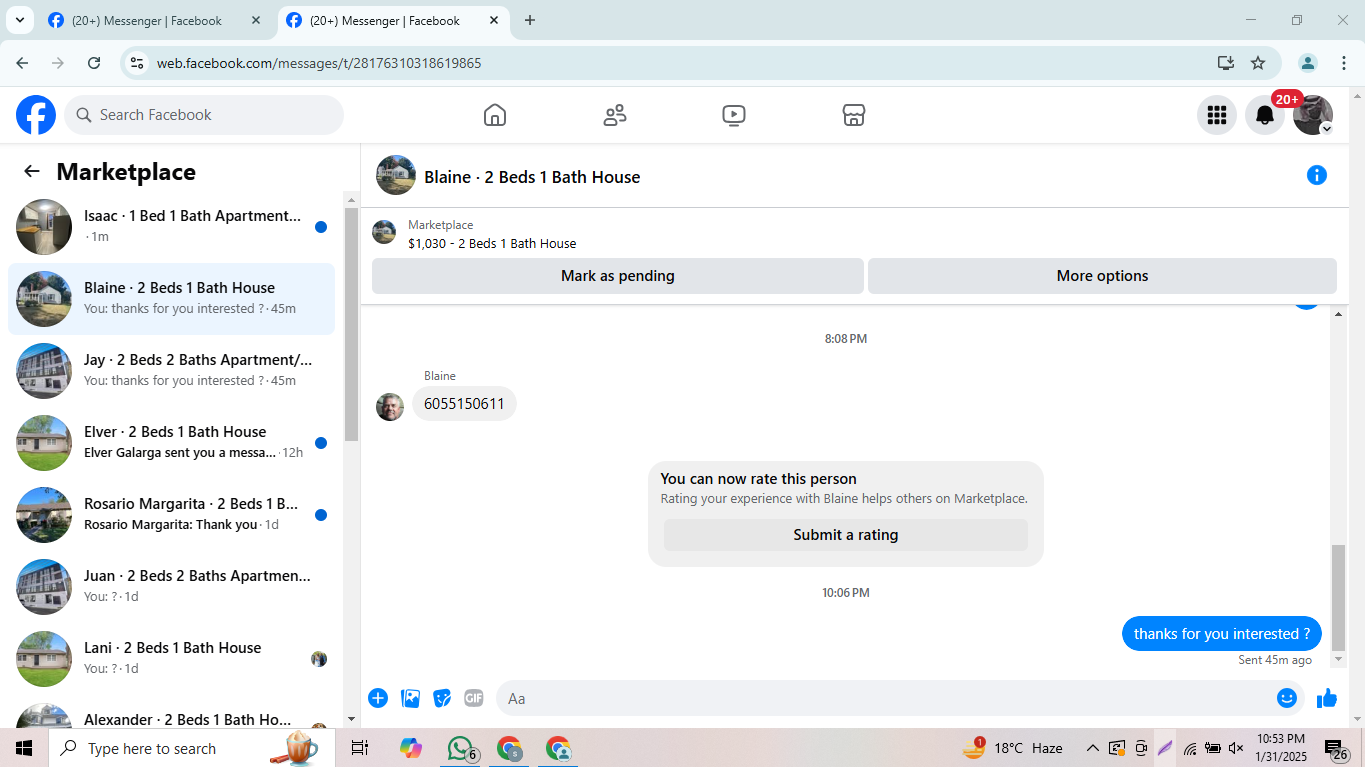Open the Video icon in the top navigation
The image size is (1365, 767).
pos(734,115)
